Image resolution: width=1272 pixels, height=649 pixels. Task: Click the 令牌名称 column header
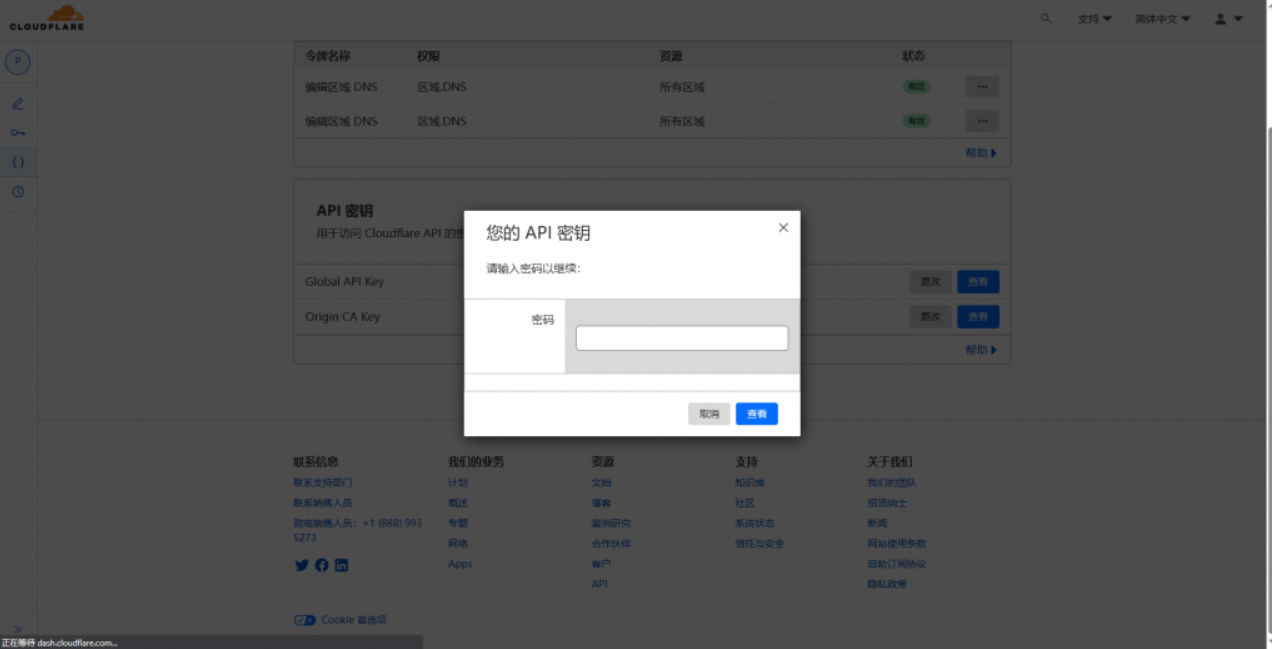click(328, 56)
